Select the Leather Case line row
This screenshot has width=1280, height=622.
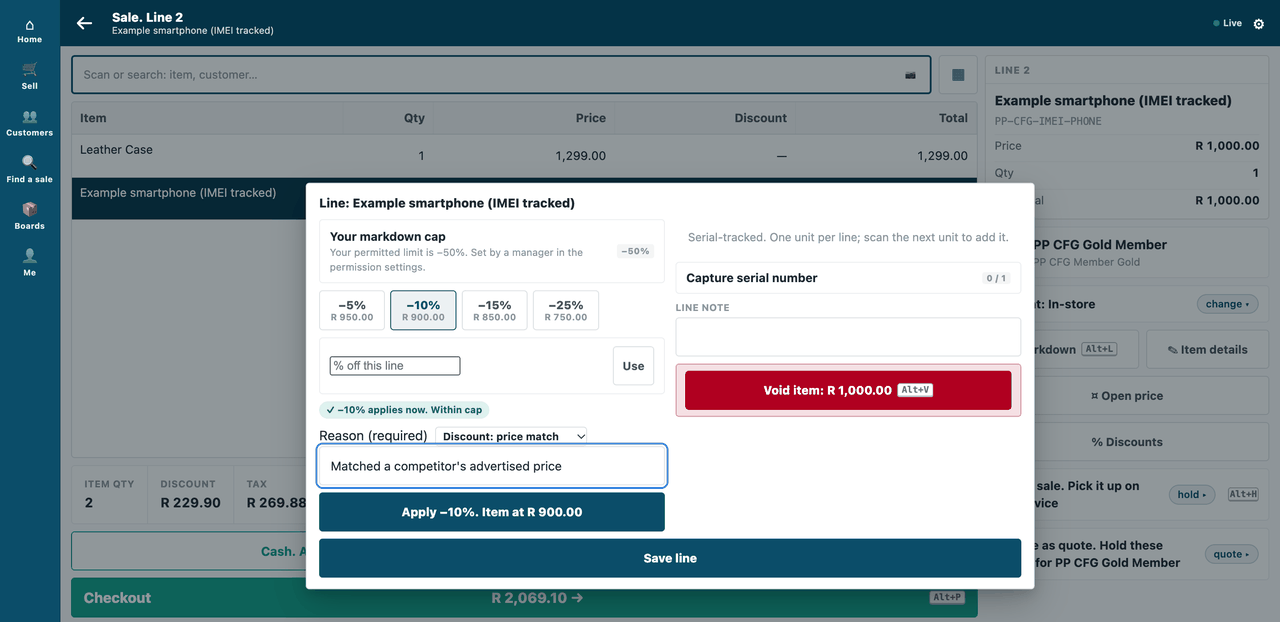(x=524, y=156)
